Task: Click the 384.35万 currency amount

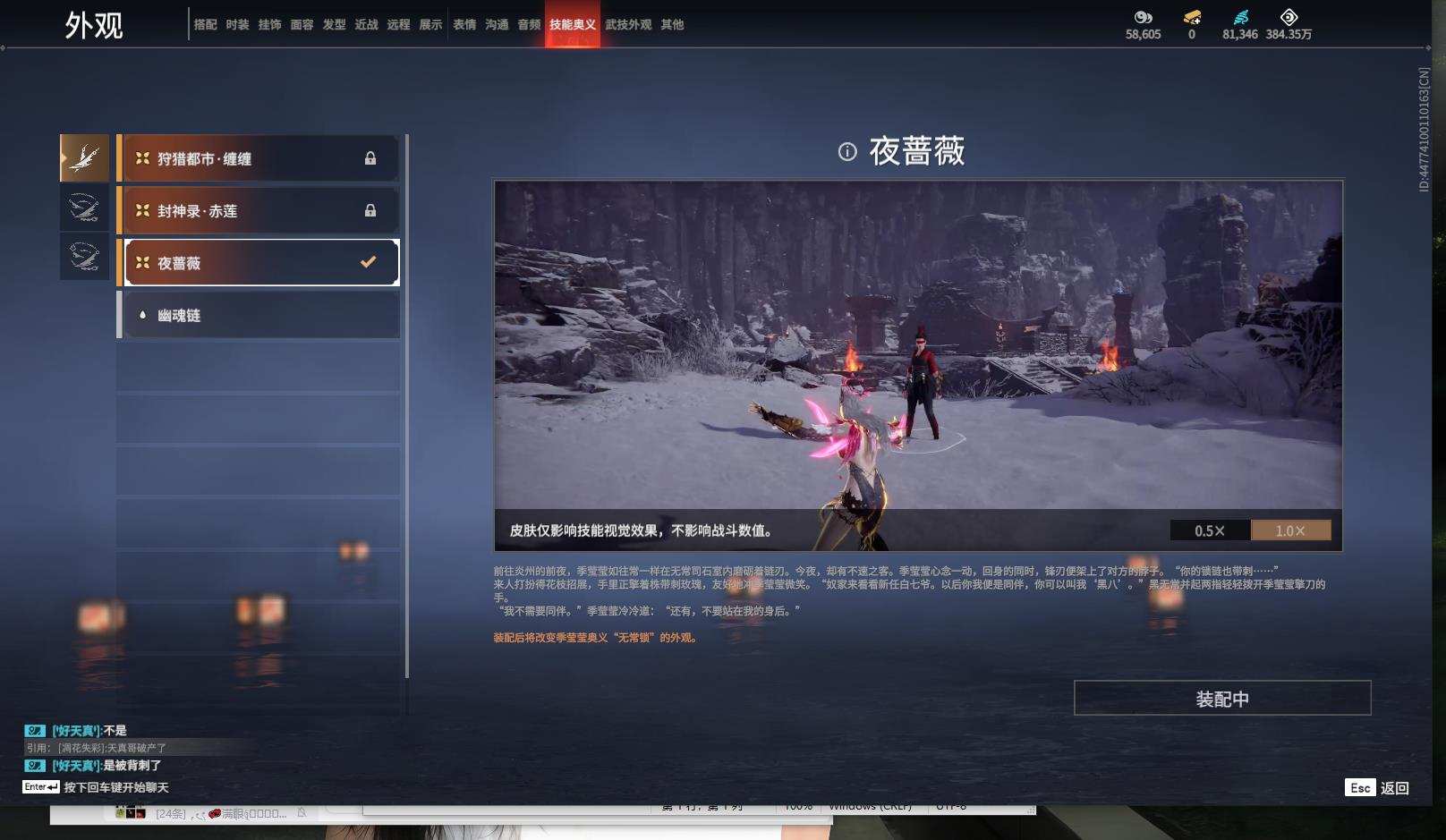Action: [x=1289, y=34]
